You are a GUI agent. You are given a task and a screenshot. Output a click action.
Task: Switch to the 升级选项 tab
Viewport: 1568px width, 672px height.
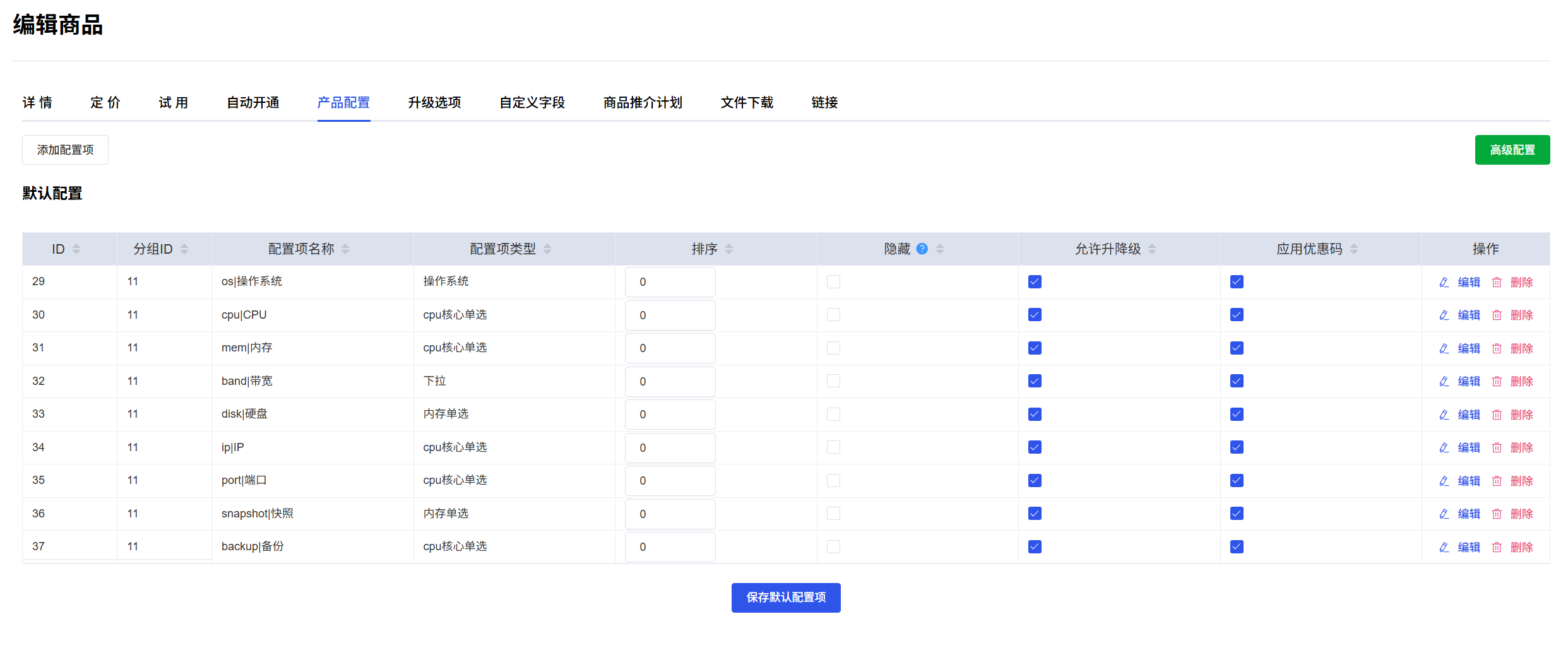[x=434, y=102]
